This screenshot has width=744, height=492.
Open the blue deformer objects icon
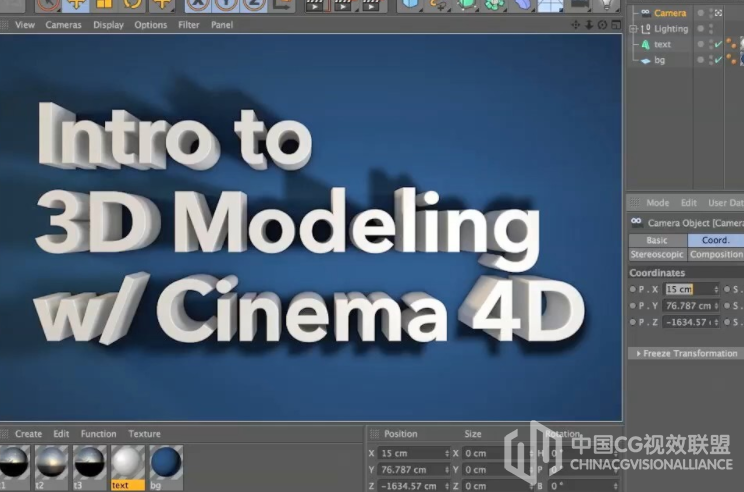(522, 5)
